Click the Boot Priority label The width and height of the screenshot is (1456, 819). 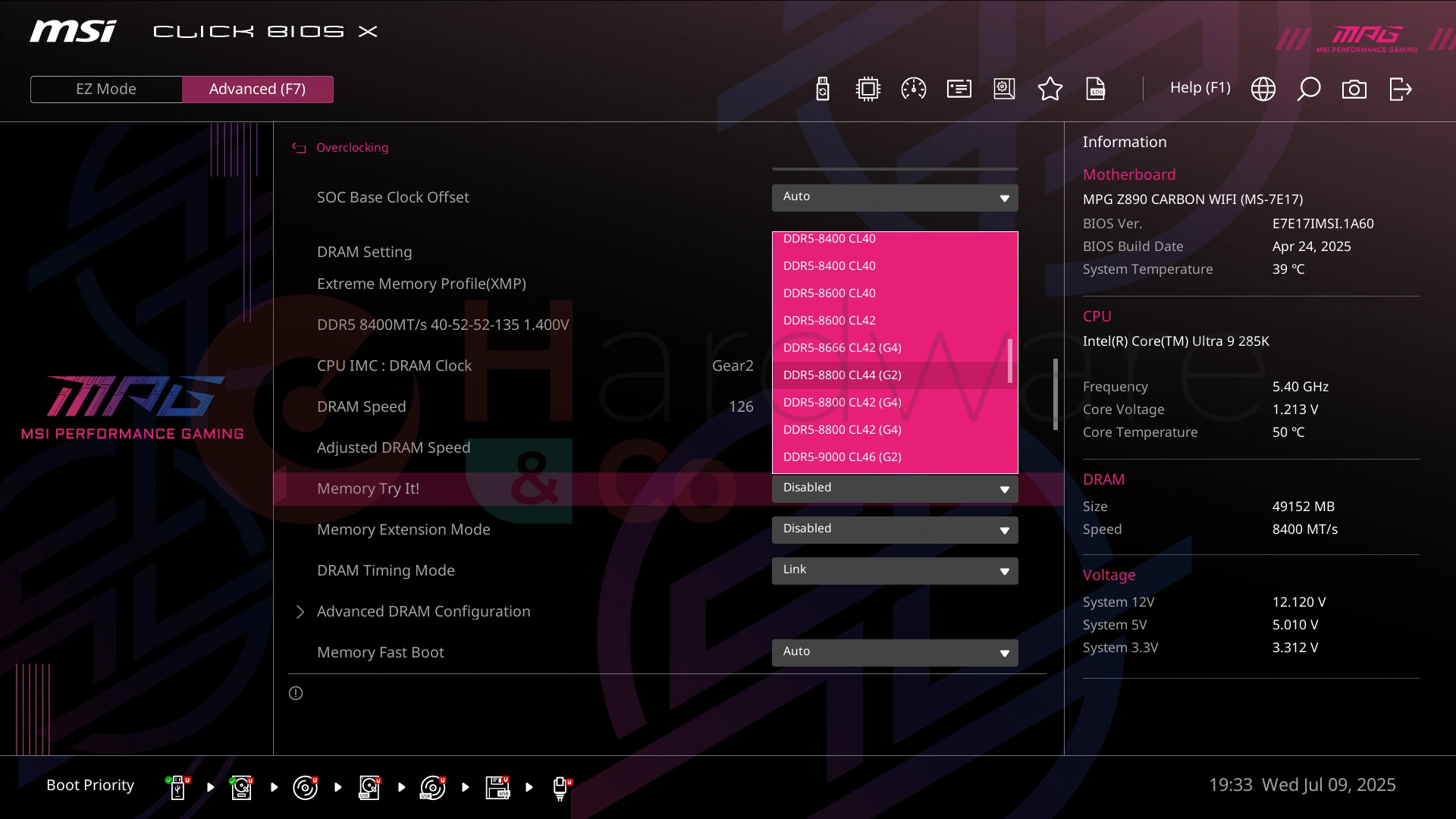click(90, 786)
